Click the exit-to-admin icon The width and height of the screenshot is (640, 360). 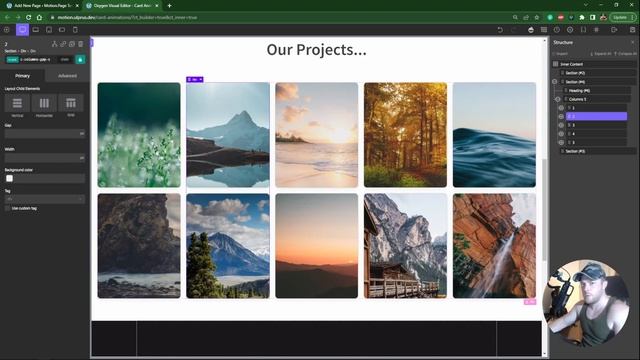click(614, 30)
